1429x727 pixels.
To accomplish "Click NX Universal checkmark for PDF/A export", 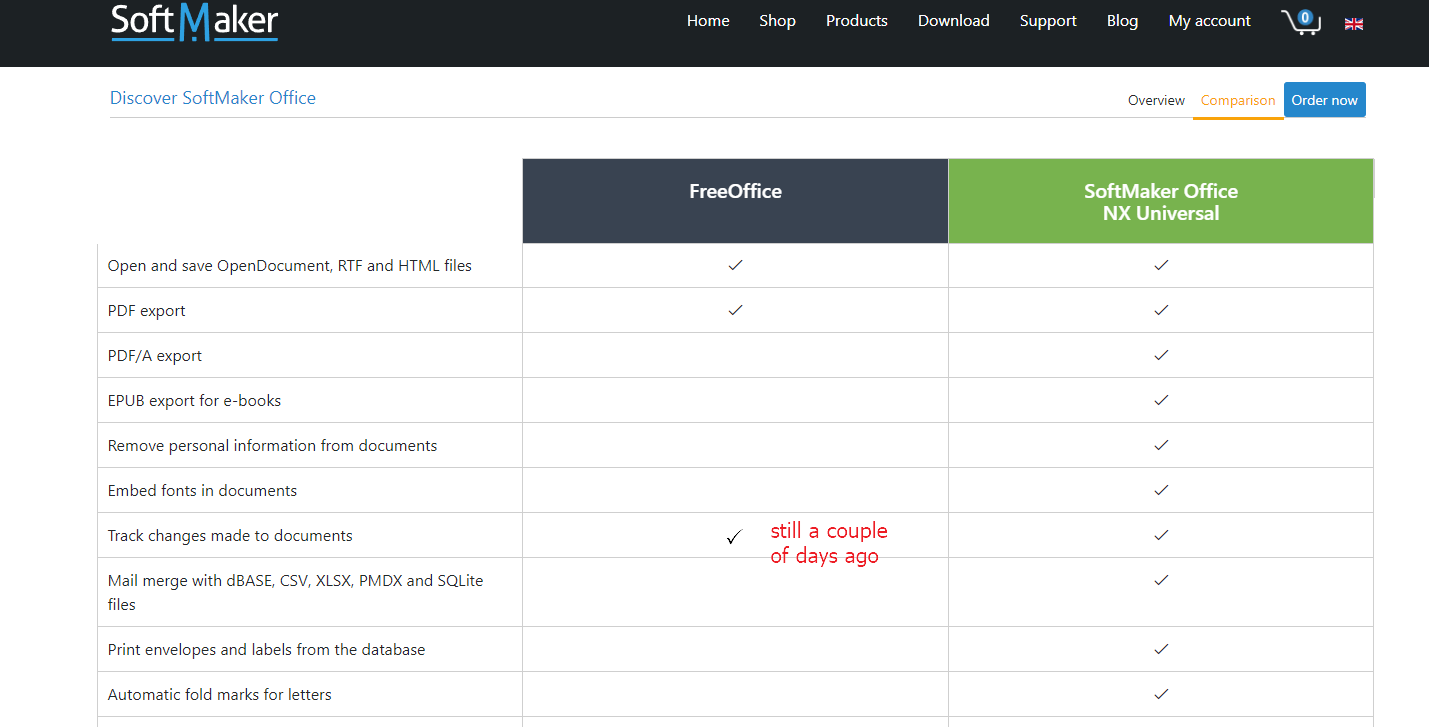I will (x=1160, y=355).
